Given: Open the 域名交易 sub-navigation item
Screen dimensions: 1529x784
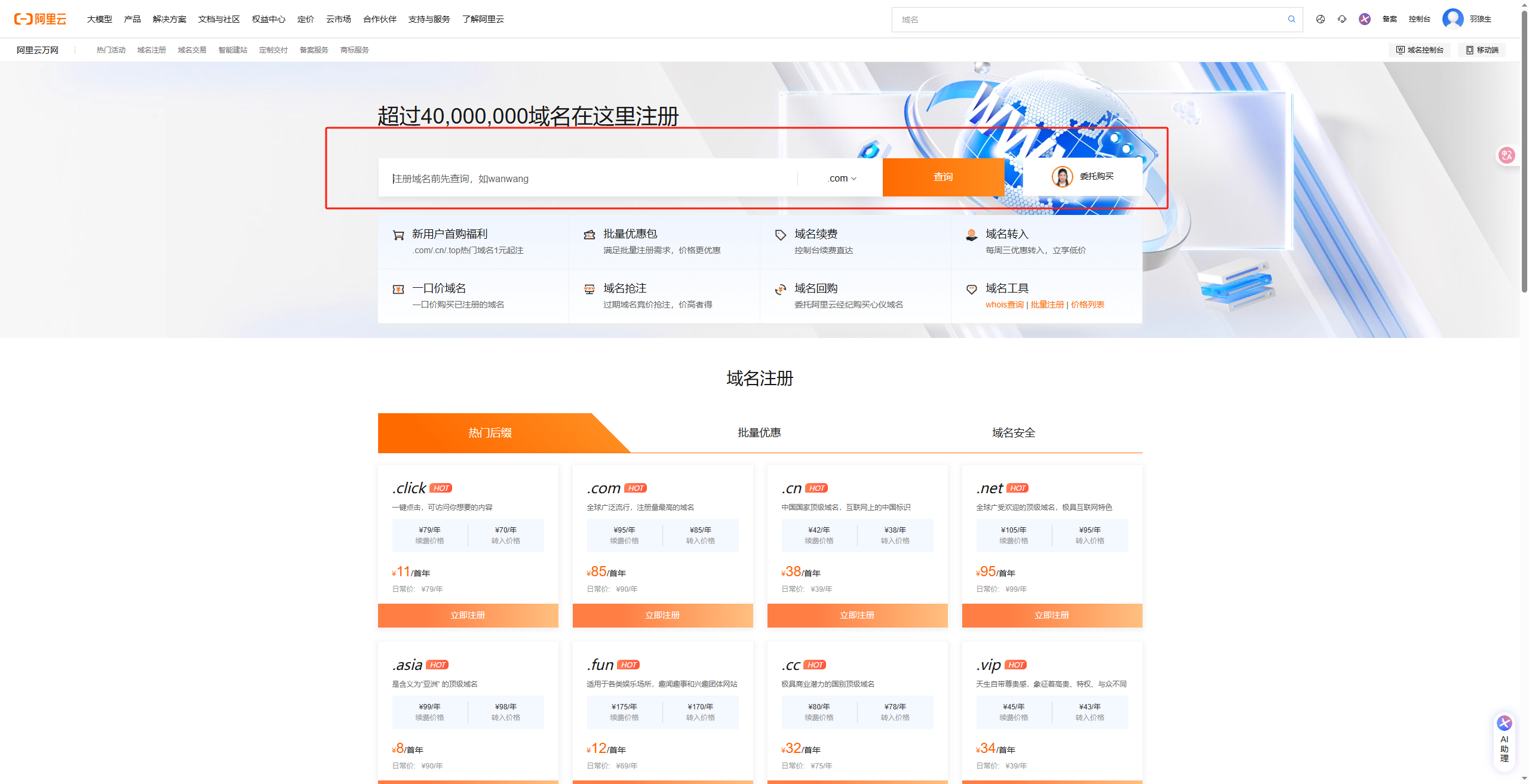Looking at the screenshot, I should click(192, 50).
